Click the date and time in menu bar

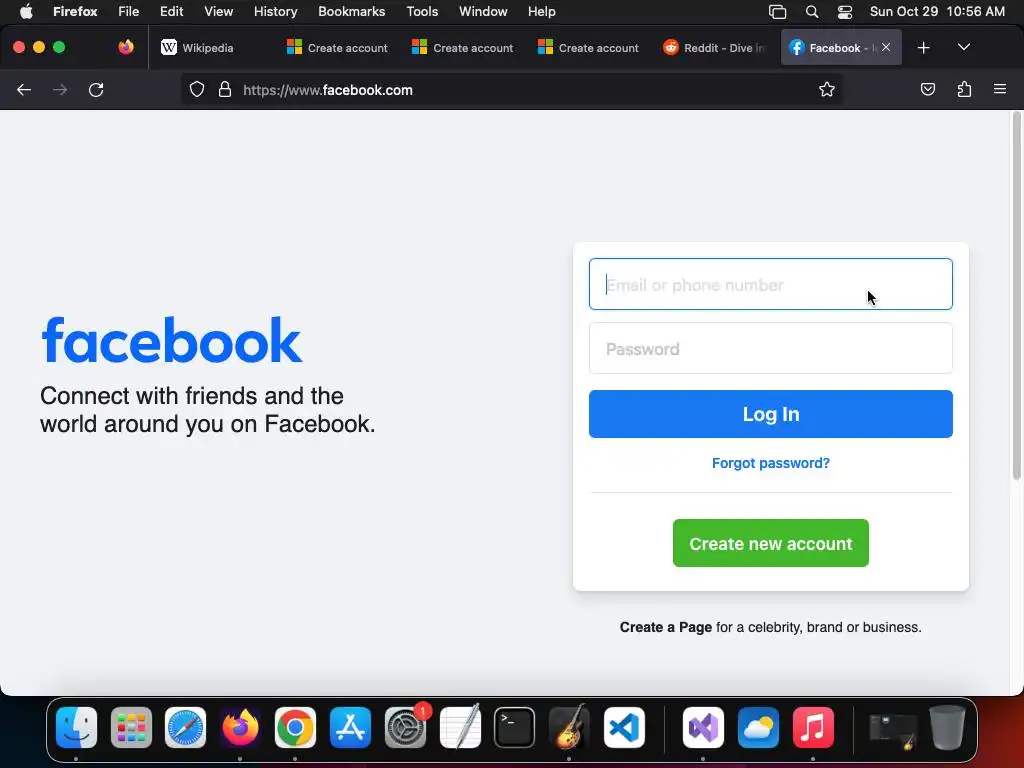[x=937, y=11]
